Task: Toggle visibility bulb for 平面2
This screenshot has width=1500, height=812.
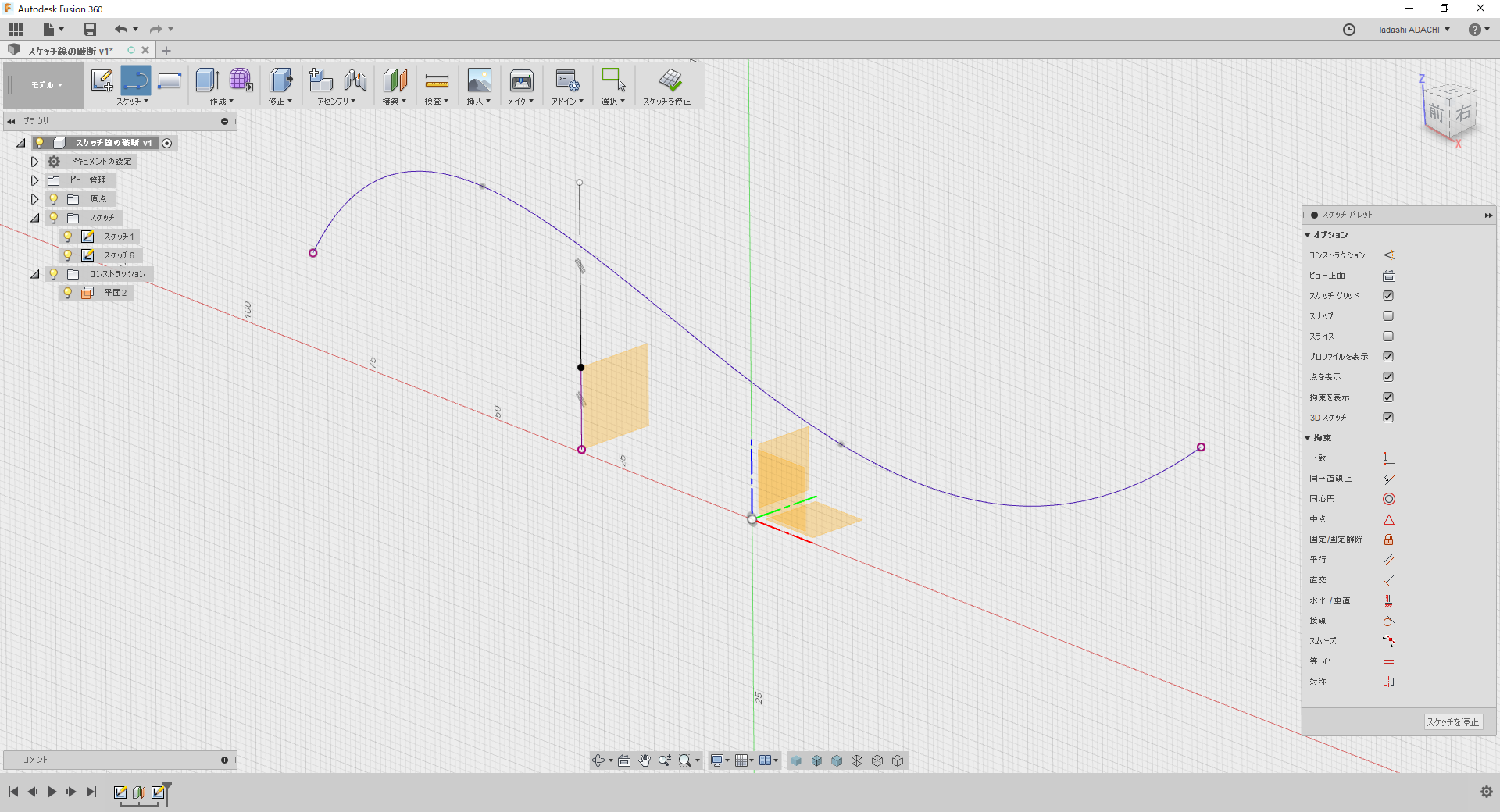Action: coord(68,293)
